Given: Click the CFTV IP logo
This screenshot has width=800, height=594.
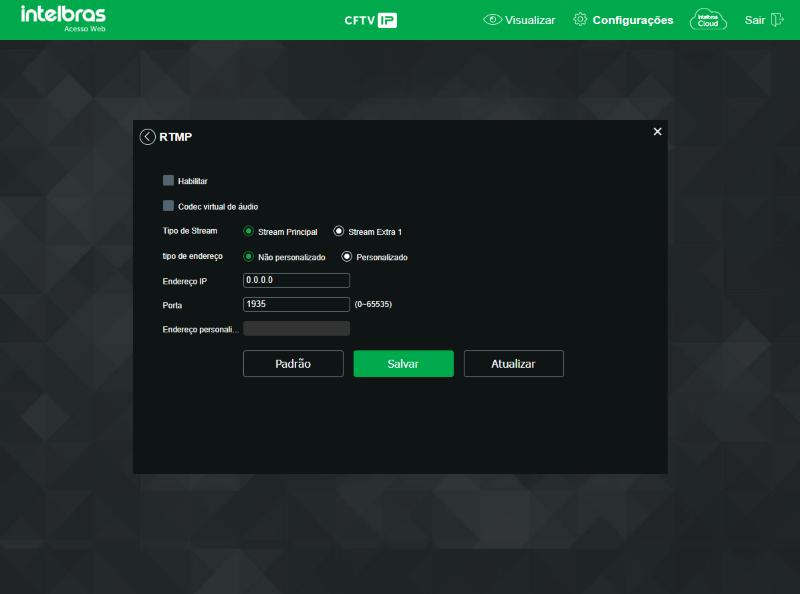Looking at the screenshot, I should point(371,20).
